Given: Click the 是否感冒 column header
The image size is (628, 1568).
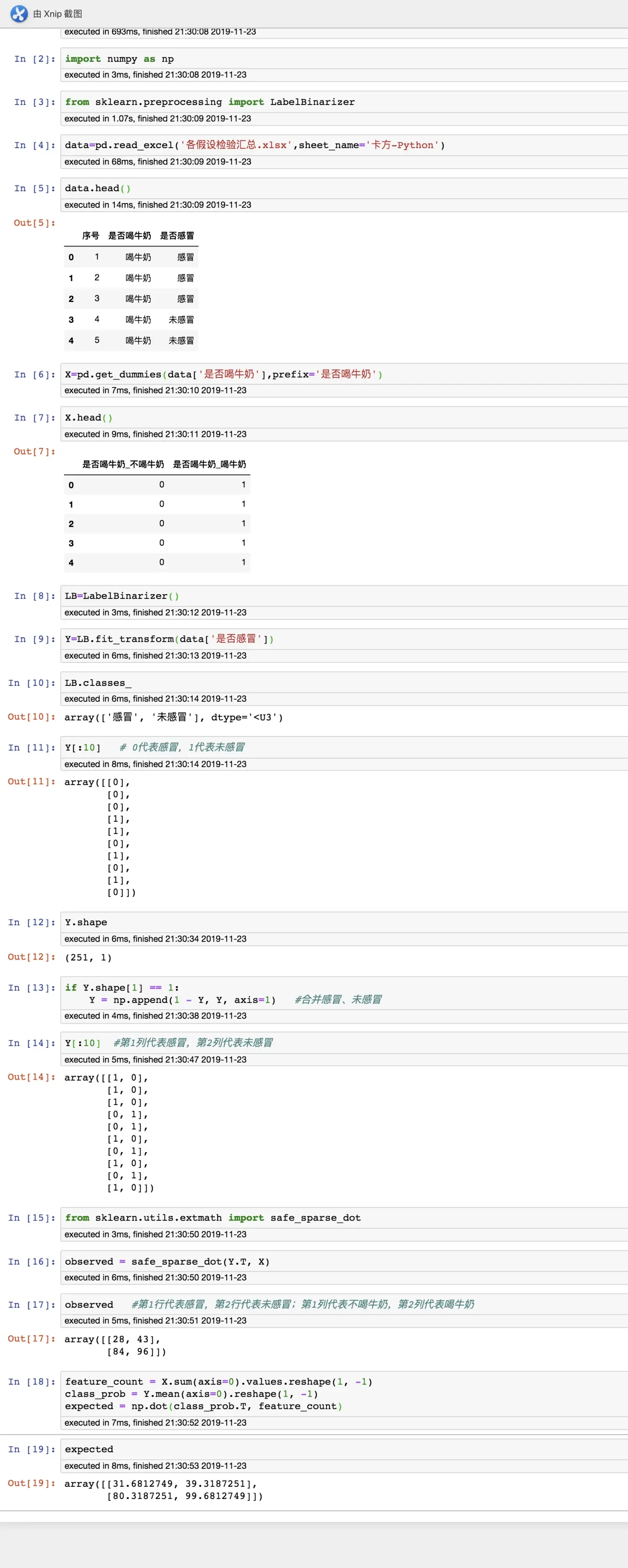Looking at the screenshot, I should pos(177,236).
